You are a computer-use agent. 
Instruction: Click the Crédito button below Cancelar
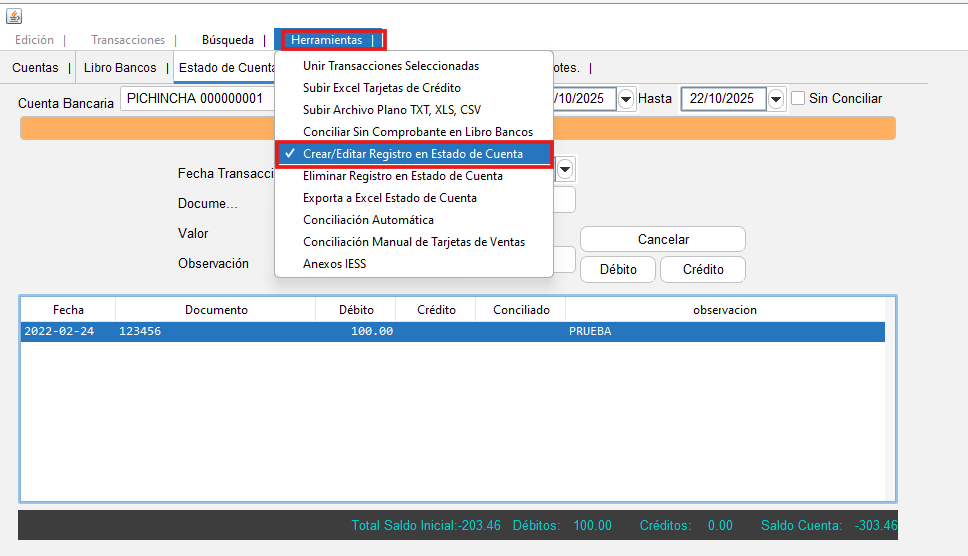[703, 270]
